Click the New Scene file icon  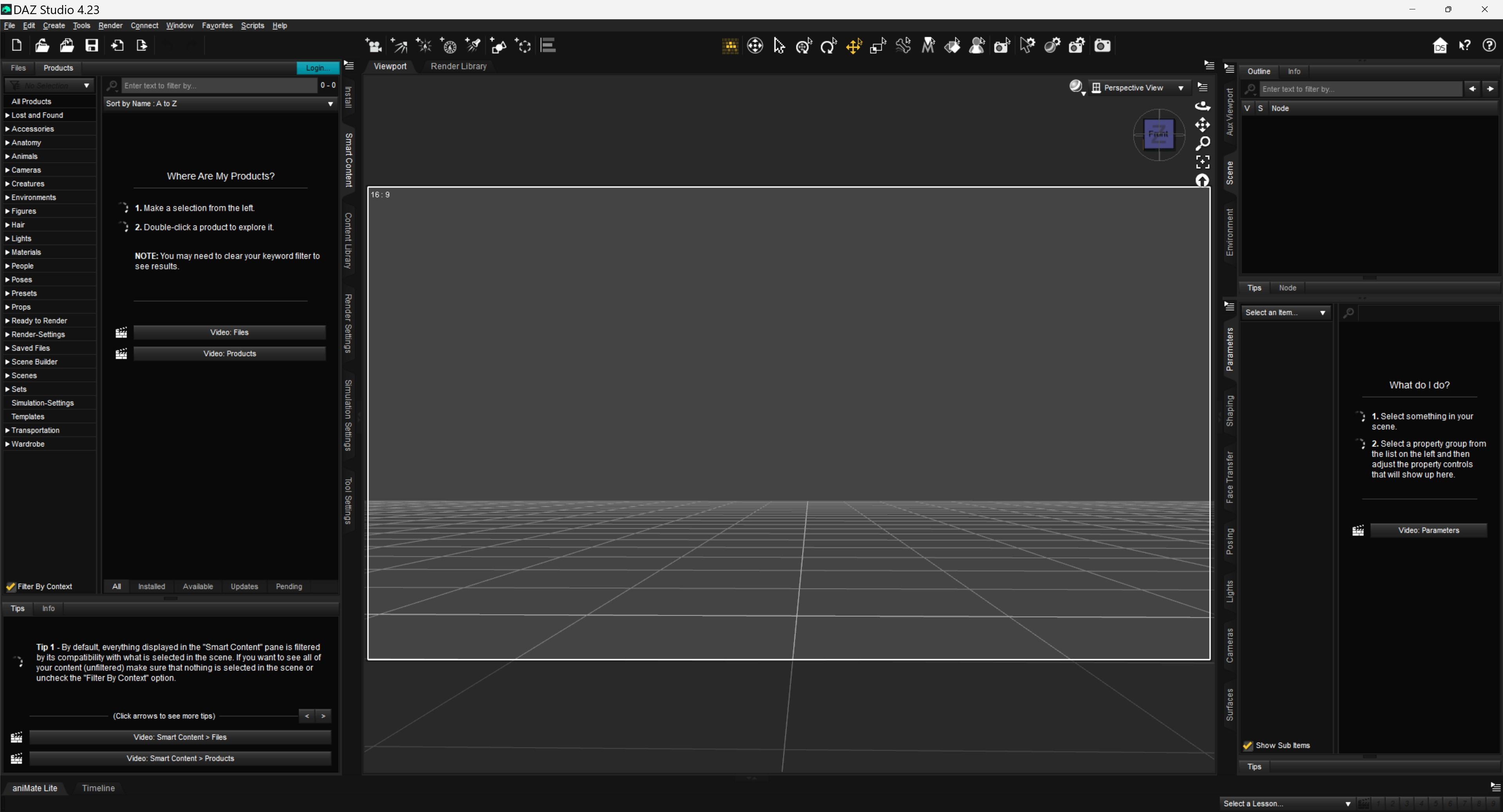coord(16,45)
